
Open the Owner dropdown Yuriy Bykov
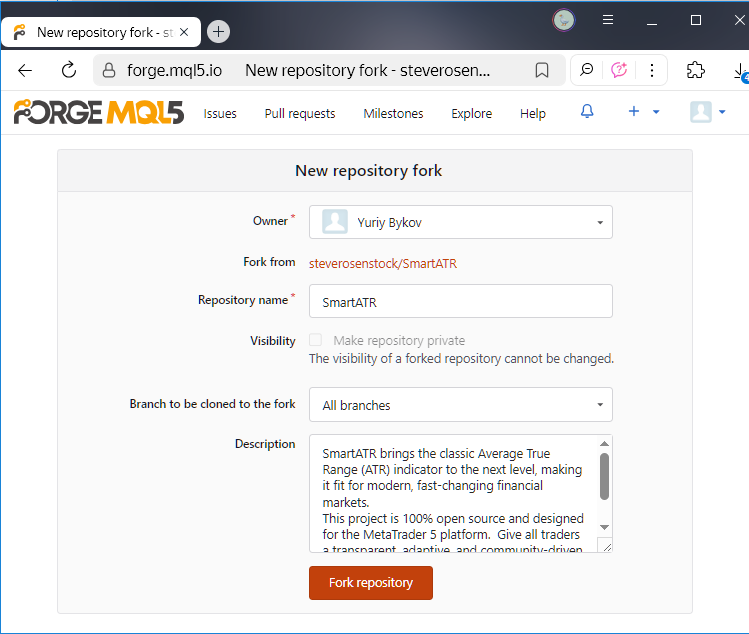(460, 222)
